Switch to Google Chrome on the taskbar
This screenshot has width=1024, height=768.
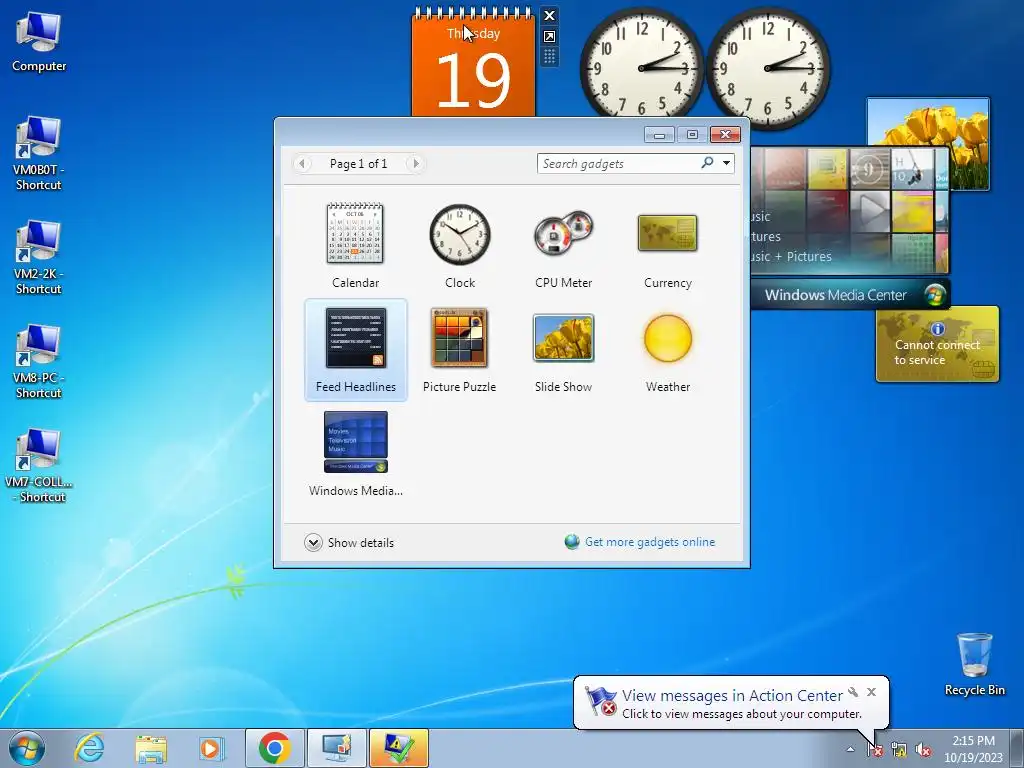click(x=274, y=748)
